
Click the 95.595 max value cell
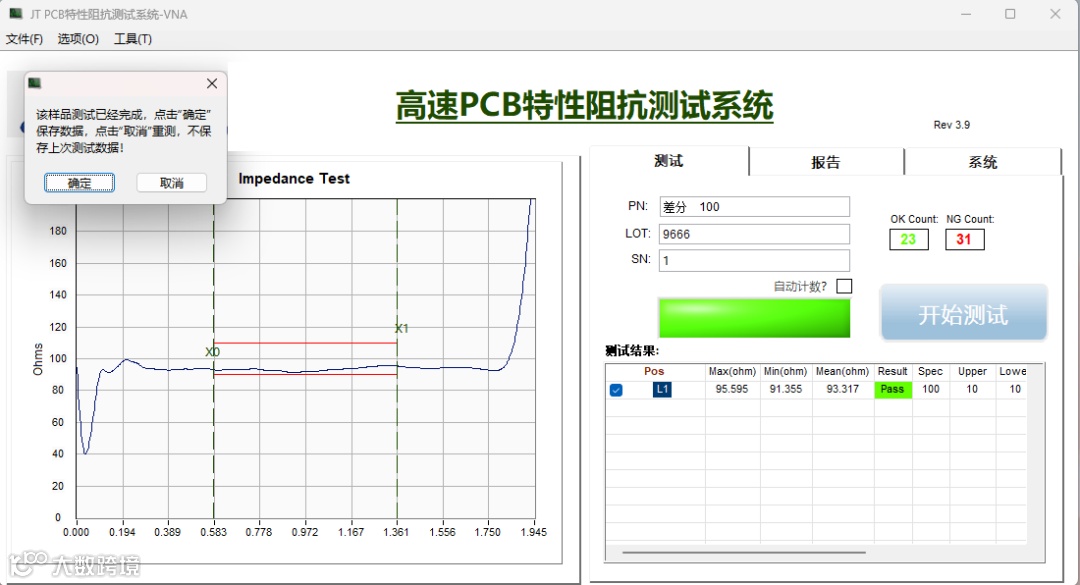click(x=731, y=389)
